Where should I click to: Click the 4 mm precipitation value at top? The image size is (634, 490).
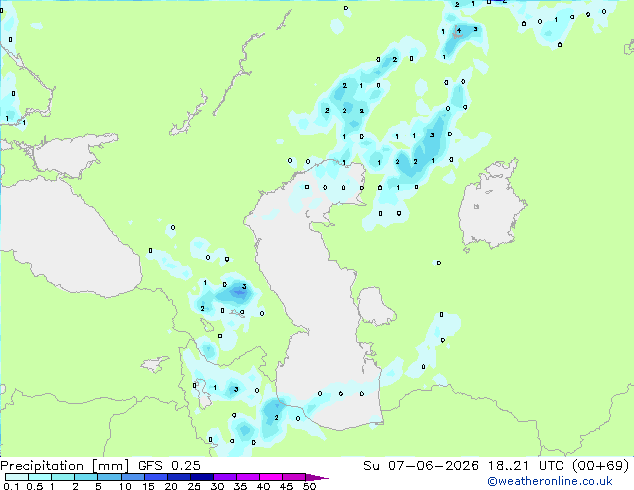[459, 30]
